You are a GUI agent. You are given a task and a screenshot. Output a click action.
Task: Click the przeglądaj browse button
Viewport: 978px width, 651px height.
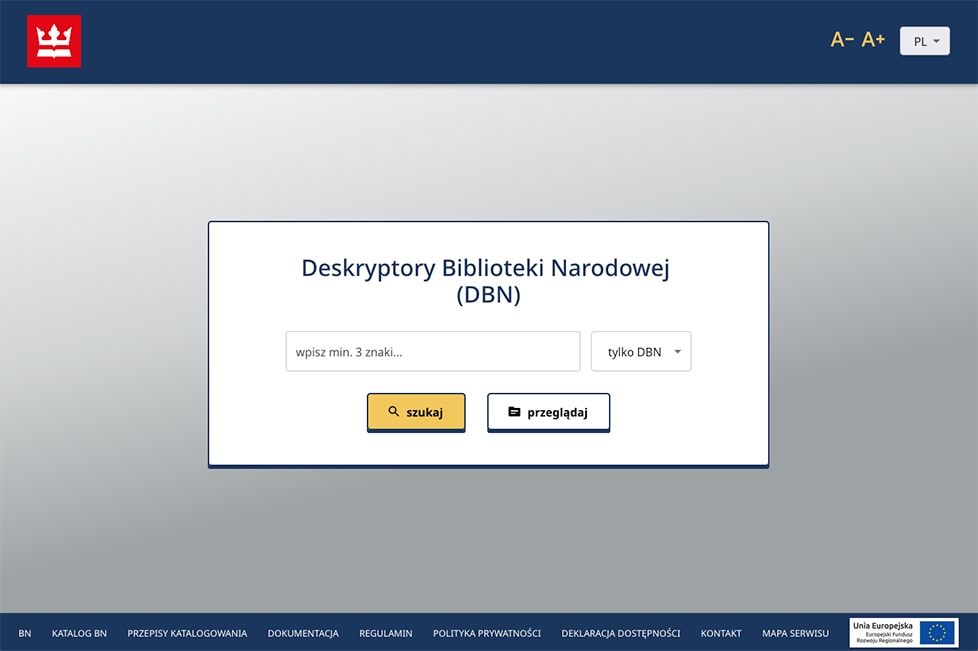(x=548, y=412)
